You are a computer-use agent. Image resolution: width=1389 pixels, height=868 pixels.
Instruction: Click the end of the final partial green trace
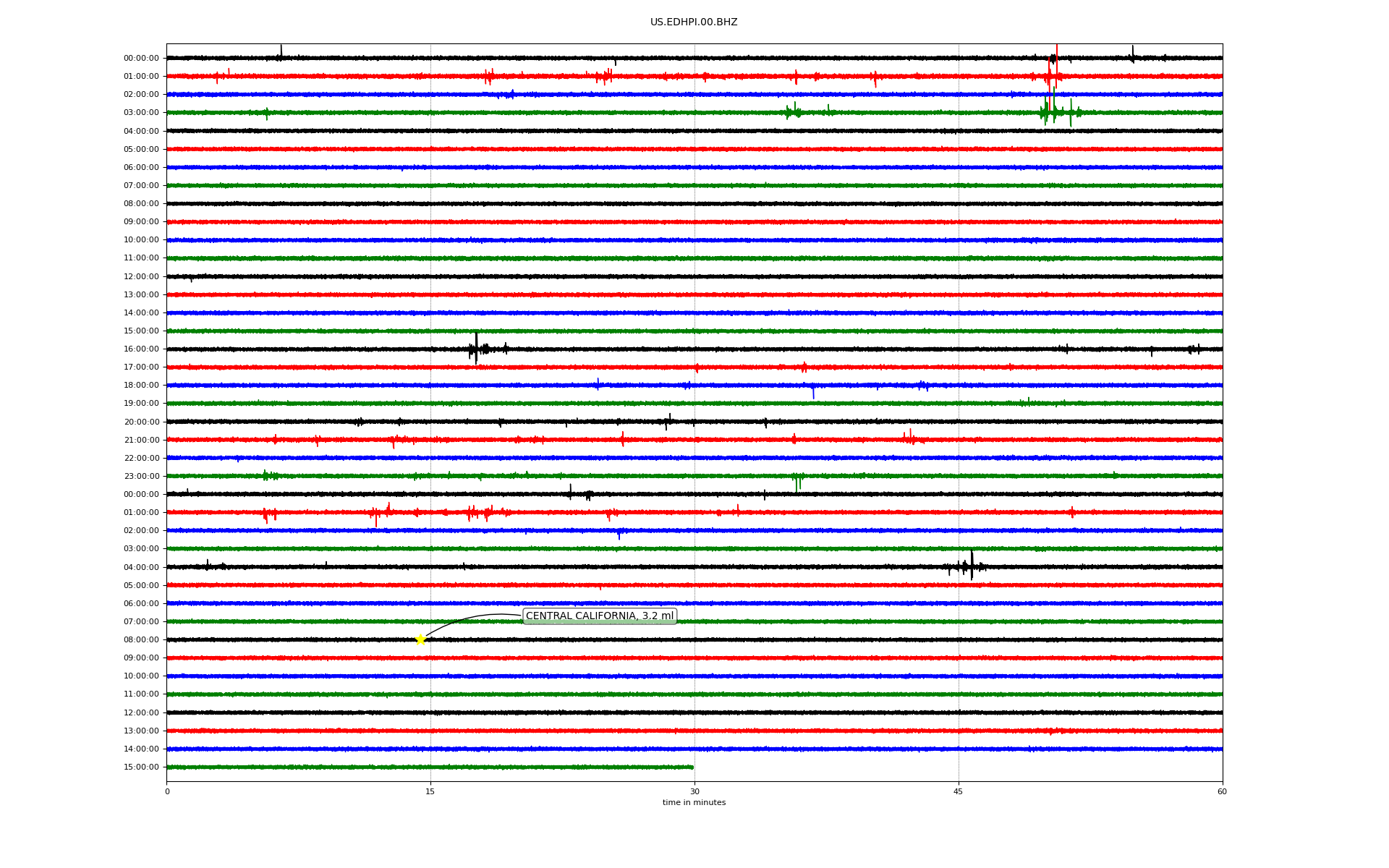coord(692,767)
